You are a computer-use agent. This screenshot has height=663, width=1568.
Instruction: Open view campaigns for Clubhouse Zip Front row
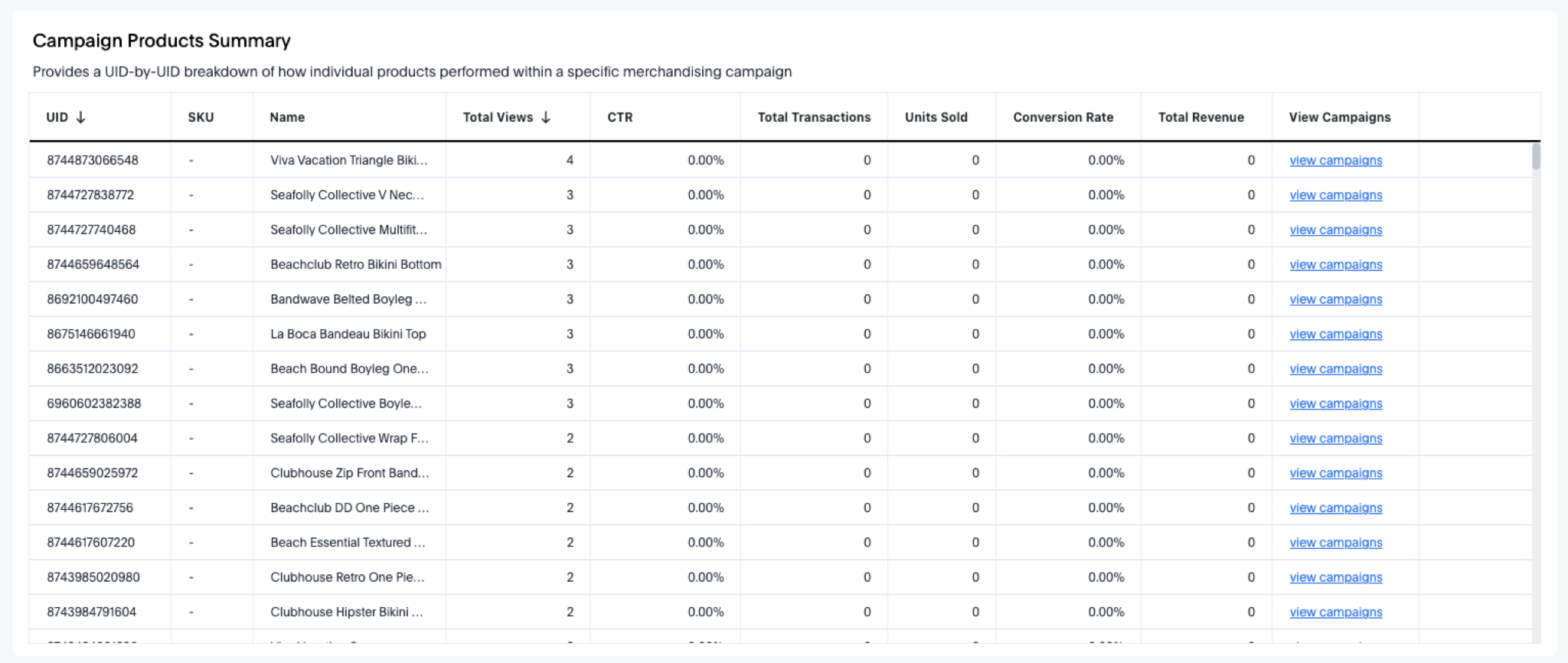(1335, 473)
